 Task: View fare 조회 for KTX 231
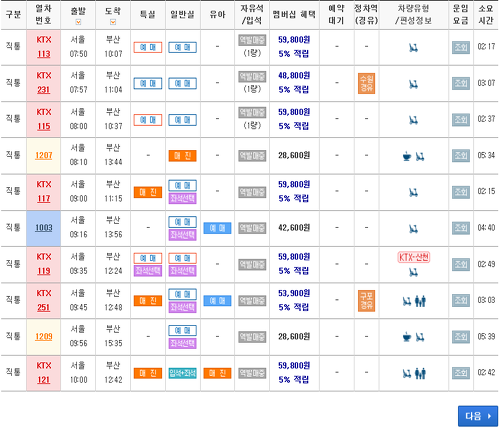tap(461, 83)
